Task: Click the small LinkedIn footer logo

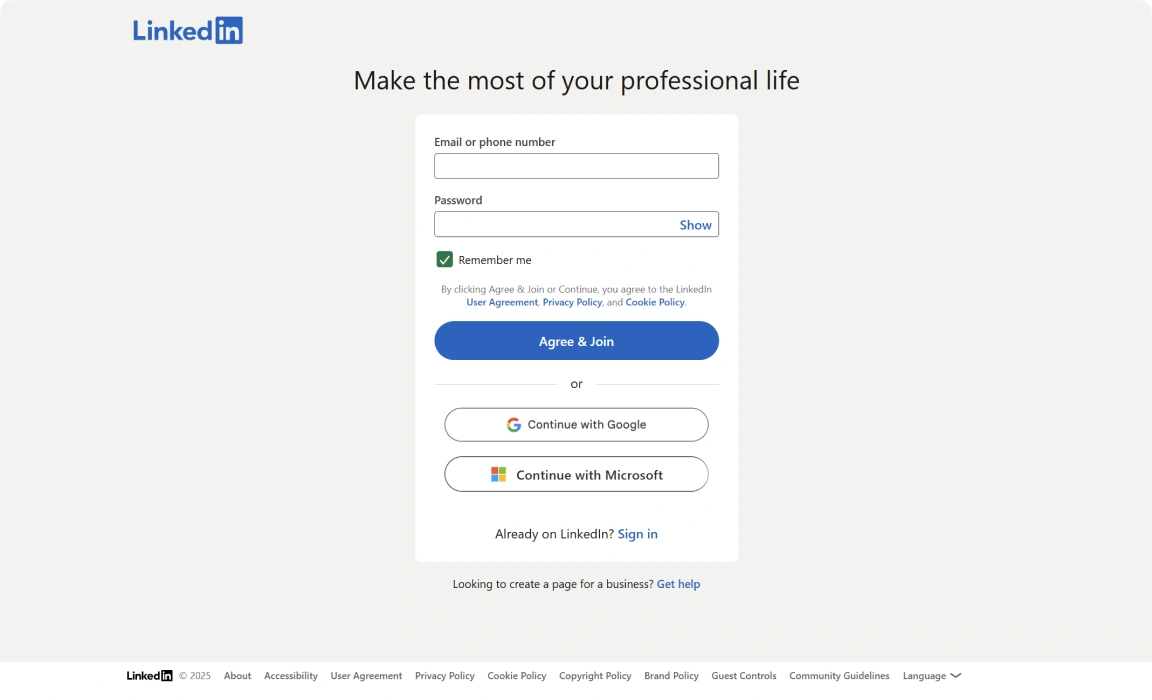Action: tap(149, 676)
